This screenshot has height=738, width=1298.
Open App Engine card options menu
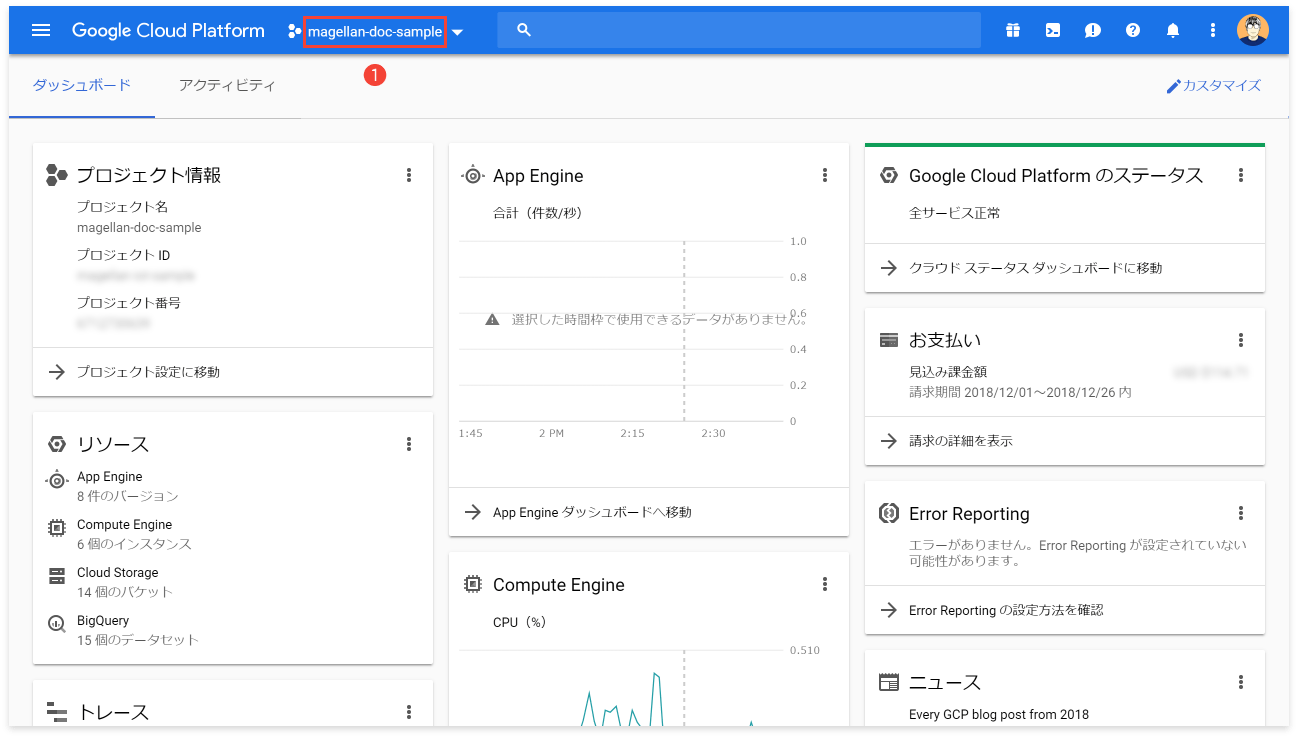pos(825,175)
